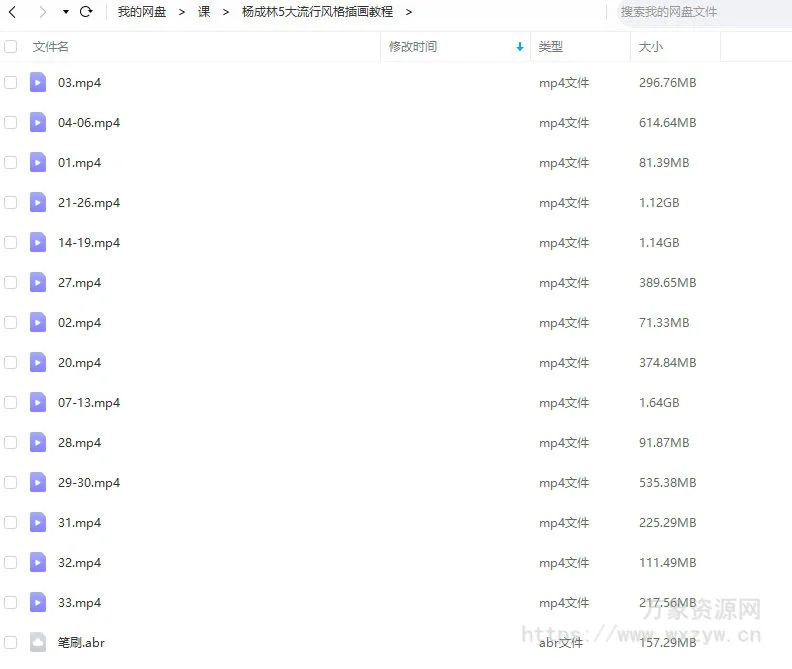Click the file icon for 笔刷.abr
This screenshot has height=669, width=792.
coord(38,643)
